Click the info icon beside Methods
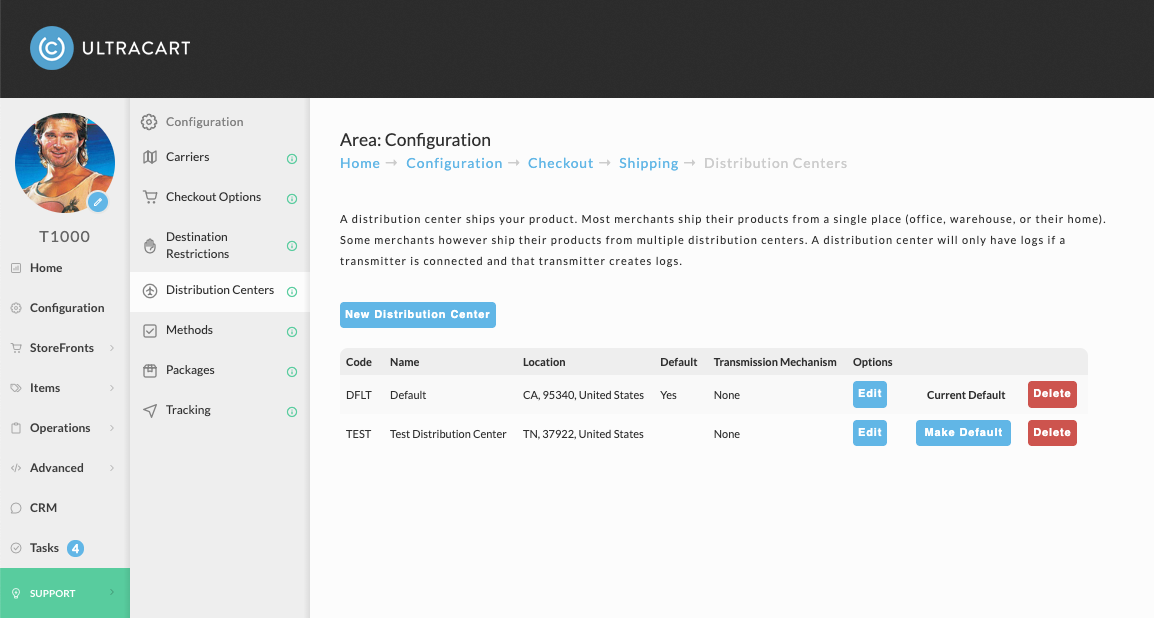The image size is (1154, 618). 291,332
